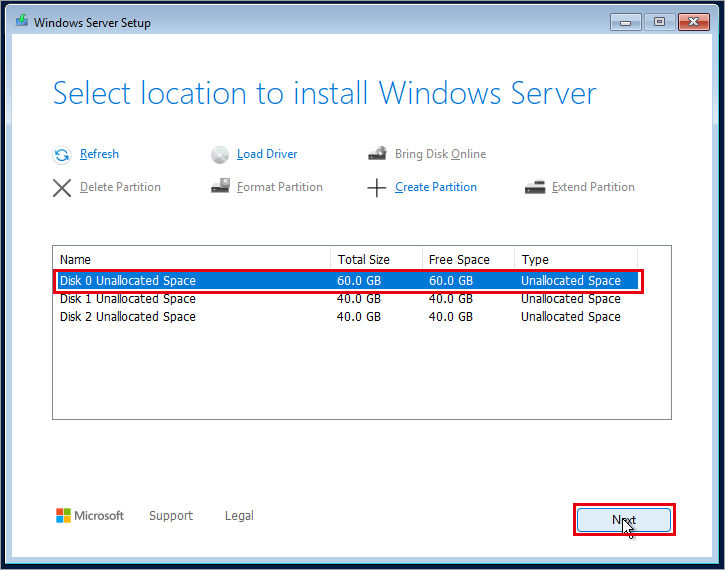Open the Create Partition link
Viewport: 725px width, 570px height.
[x=436, y=187]
